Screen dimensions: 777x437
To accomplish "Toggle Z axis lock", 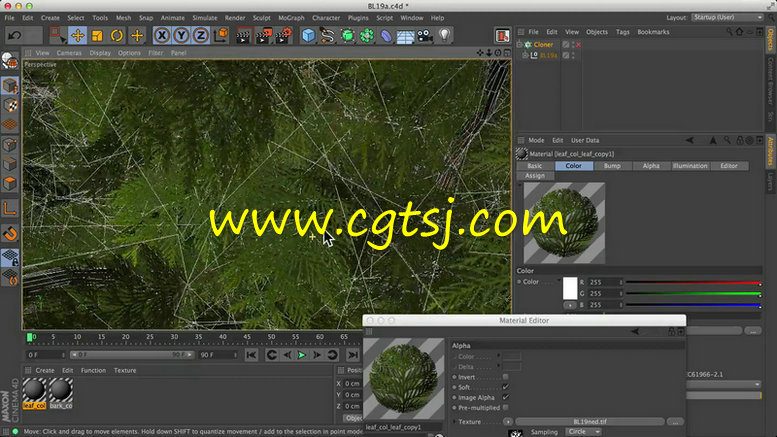I will pos(201,36).
